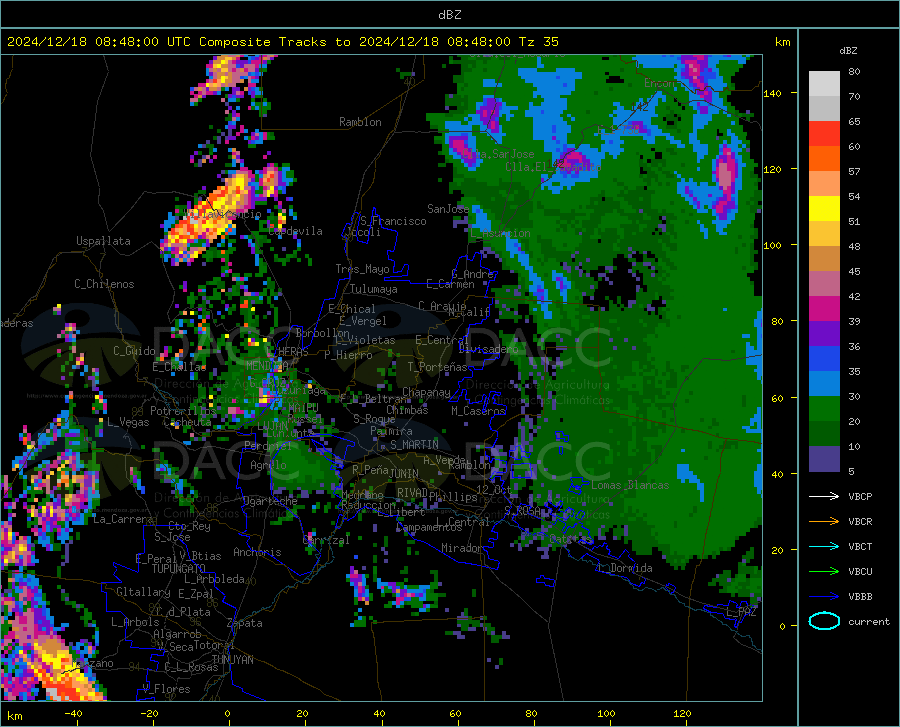900x727 pixels.
Task: Select the purple swatch in the dBZ scale
Action: click(824, 334)
